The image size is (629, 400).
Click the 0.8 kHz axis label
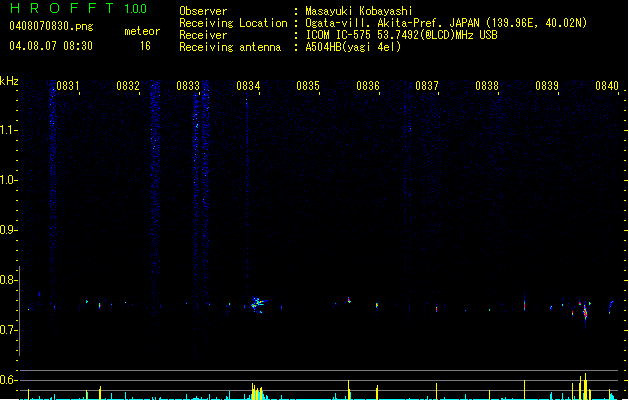tap(8, 280)
